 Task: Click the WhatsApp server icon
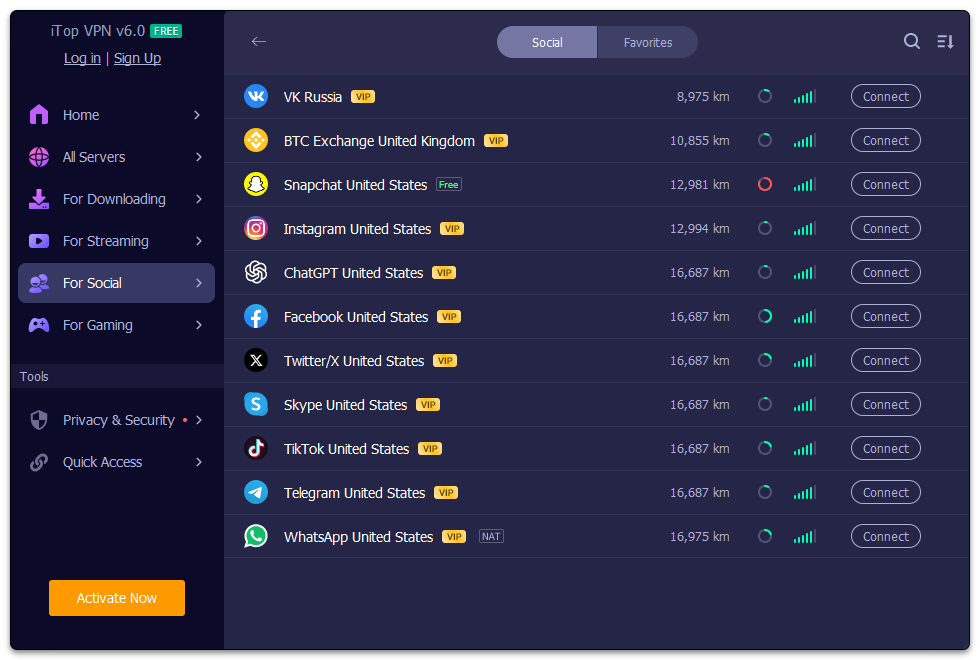click(x=256, y=536)
